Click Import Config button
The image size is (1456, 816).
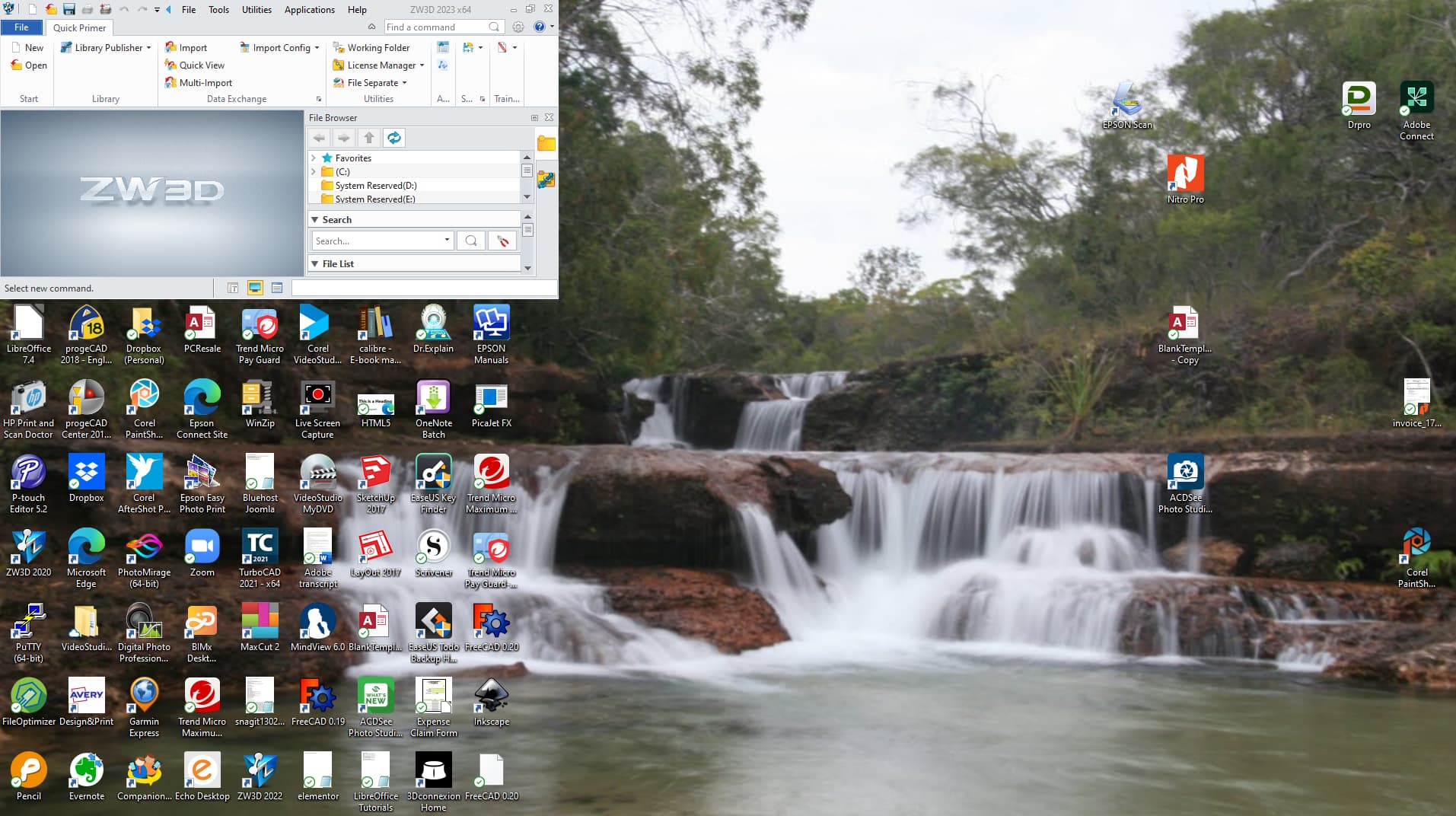point(276,48)
